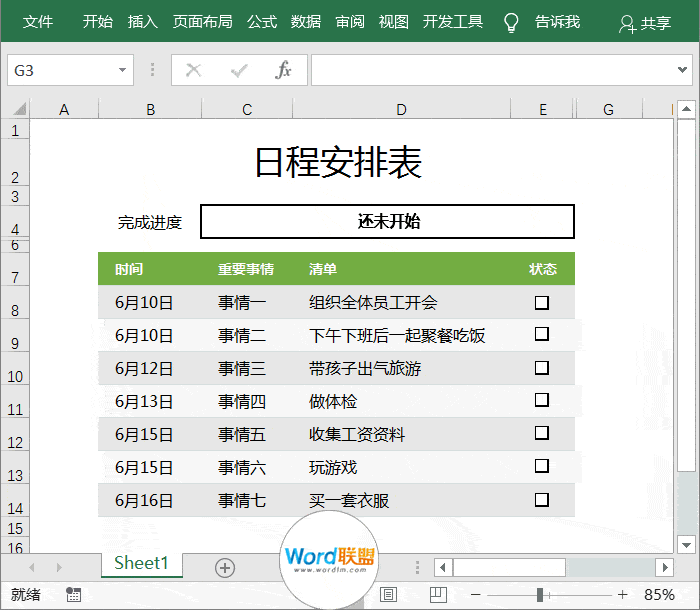Select the 清单 header cell
The image size is (700, 610).
tap(401, 269)
